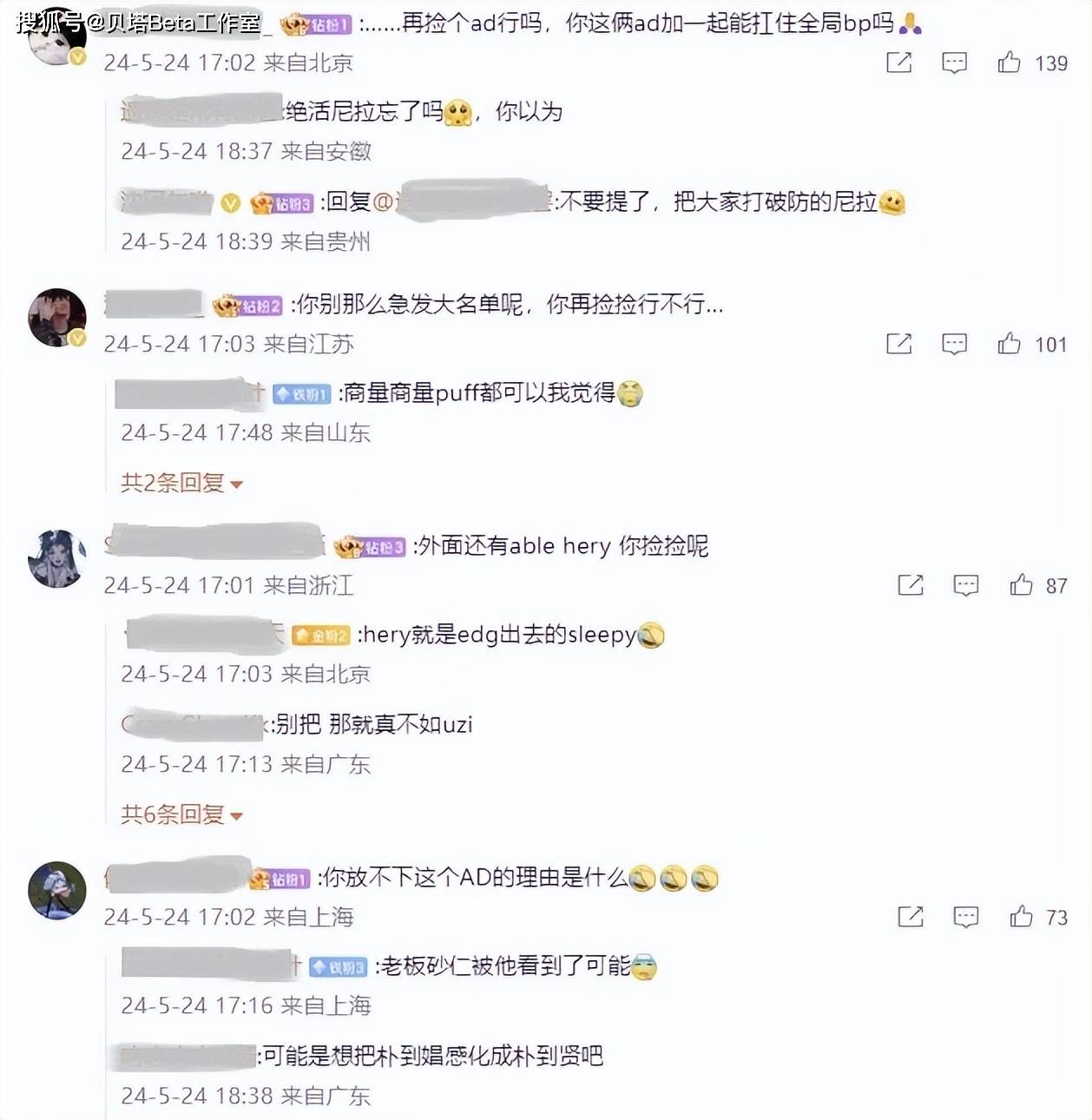Share the comment posted at 17:02 from 北京
The width and height of the screenshot is (1092, 1120).
coord(898,63)
